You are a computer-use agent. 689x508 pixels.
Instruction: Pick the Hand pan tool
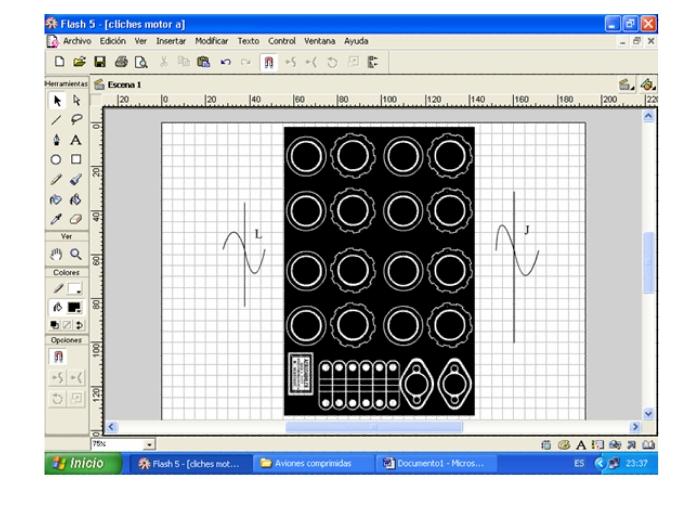[x=56, y=254]
